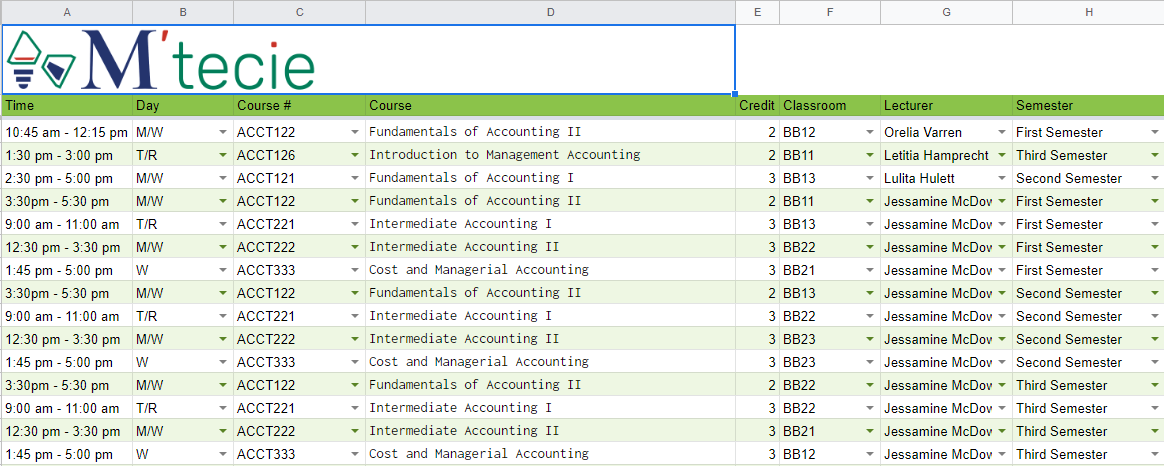Open semester dropdown in Letitia Hamprecht row

click(x=1154, y=156)
